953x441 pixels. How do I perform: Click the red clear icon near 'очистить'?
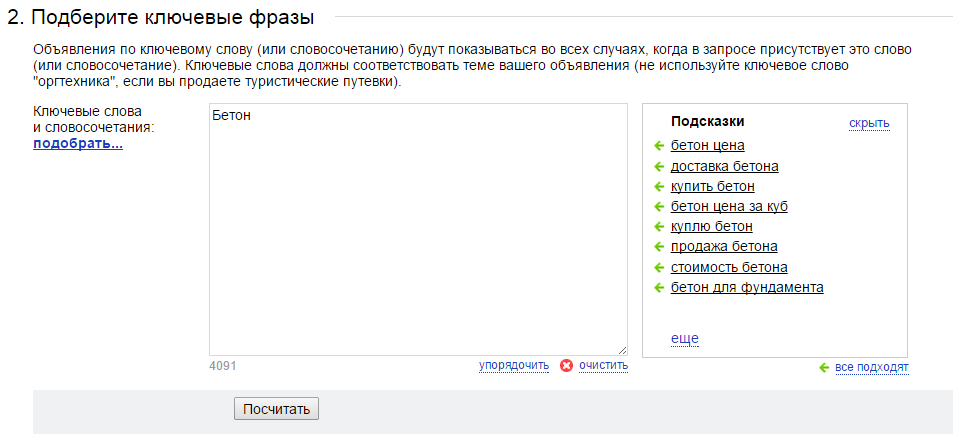pos(566,366)
